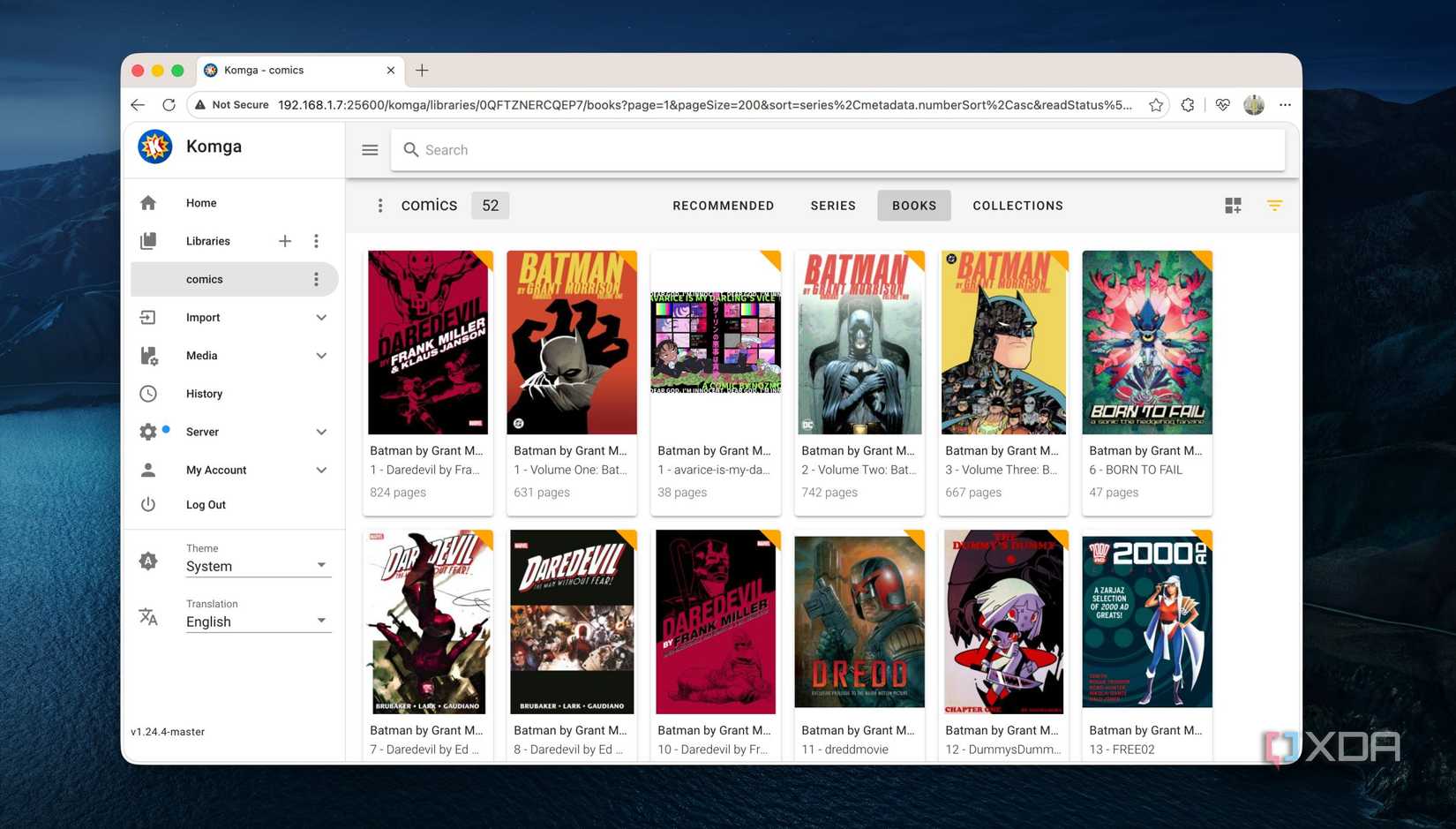Go back with browser back arrow
Viewport: 1456px width, 829px height.
(138, 105)
